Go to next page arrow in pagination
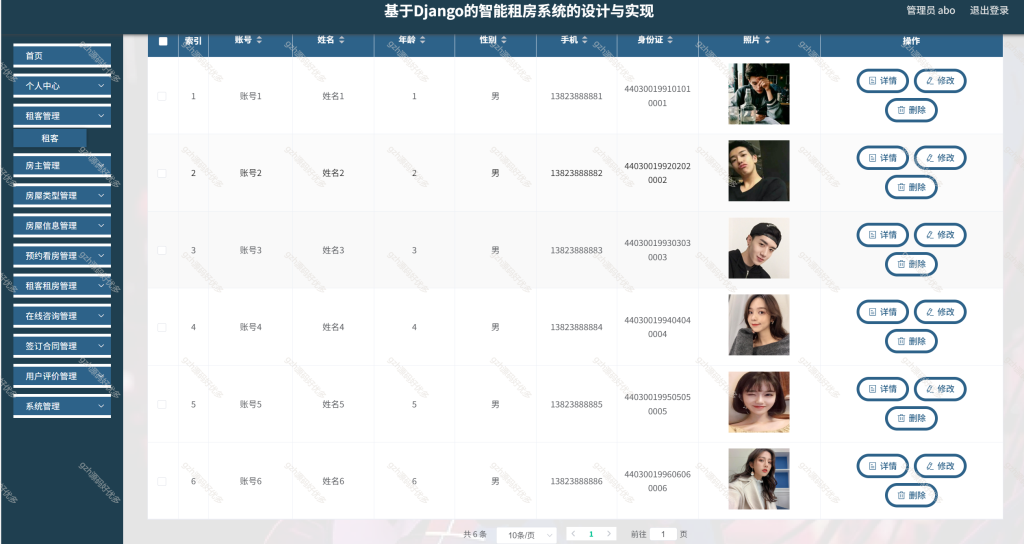The image size is (1024, 544). point(609,534)
